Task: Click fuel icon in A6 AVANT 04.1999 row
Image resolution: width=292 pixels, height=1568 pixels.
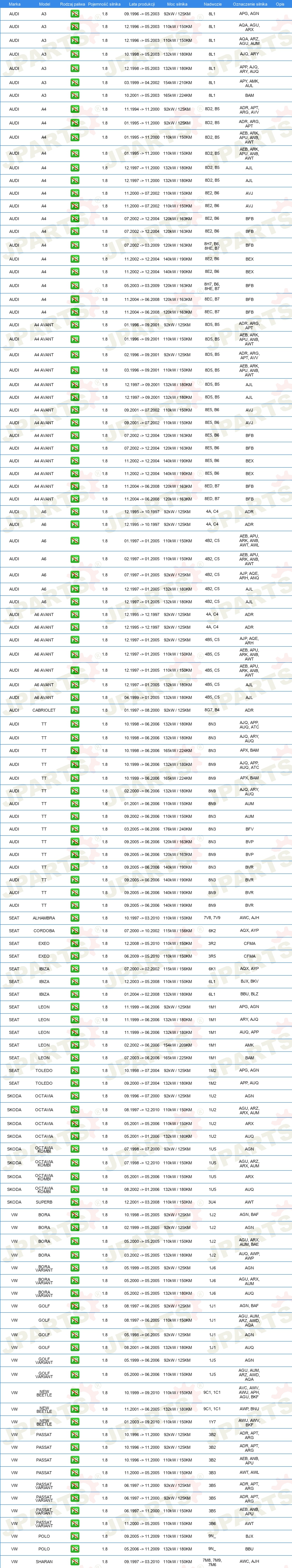Action: point(74,697)
